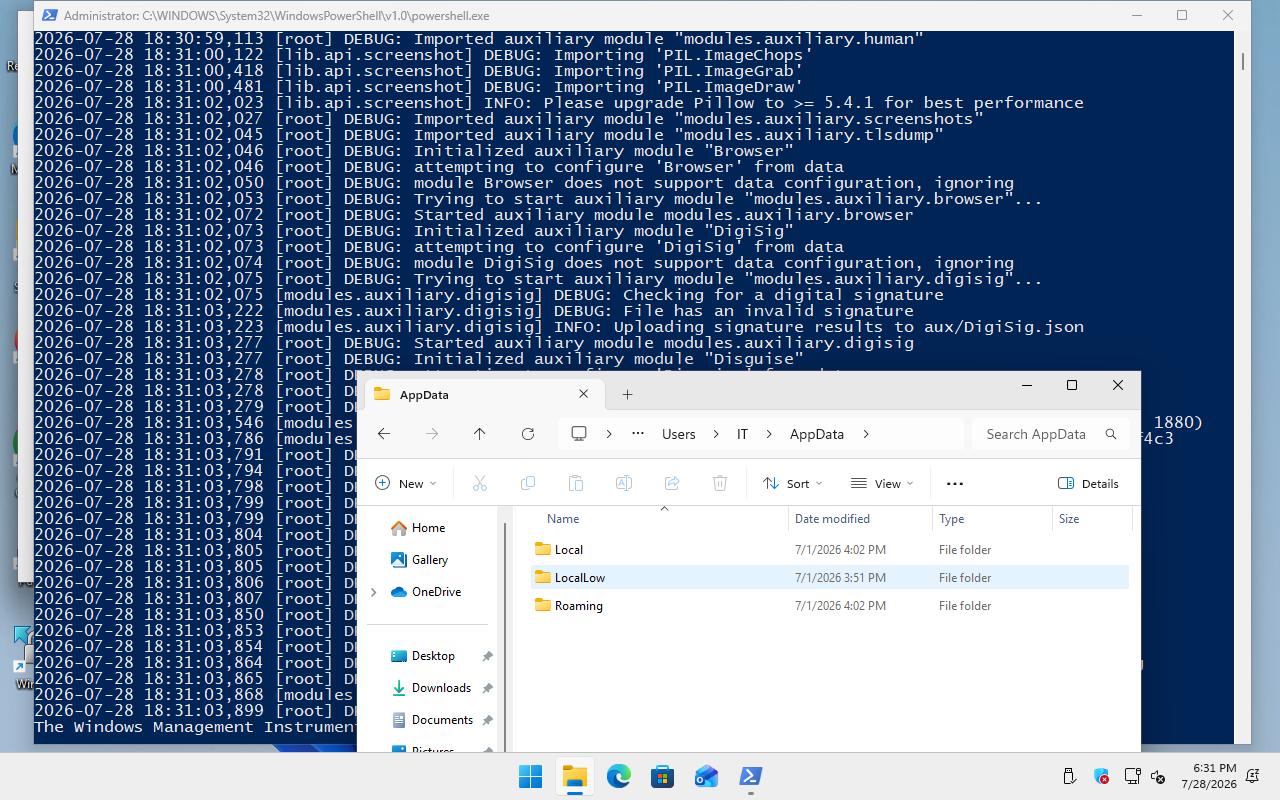1280x800 pixels.
Task: Click the search magnifier icon
Action: [x=1110, y=434]
